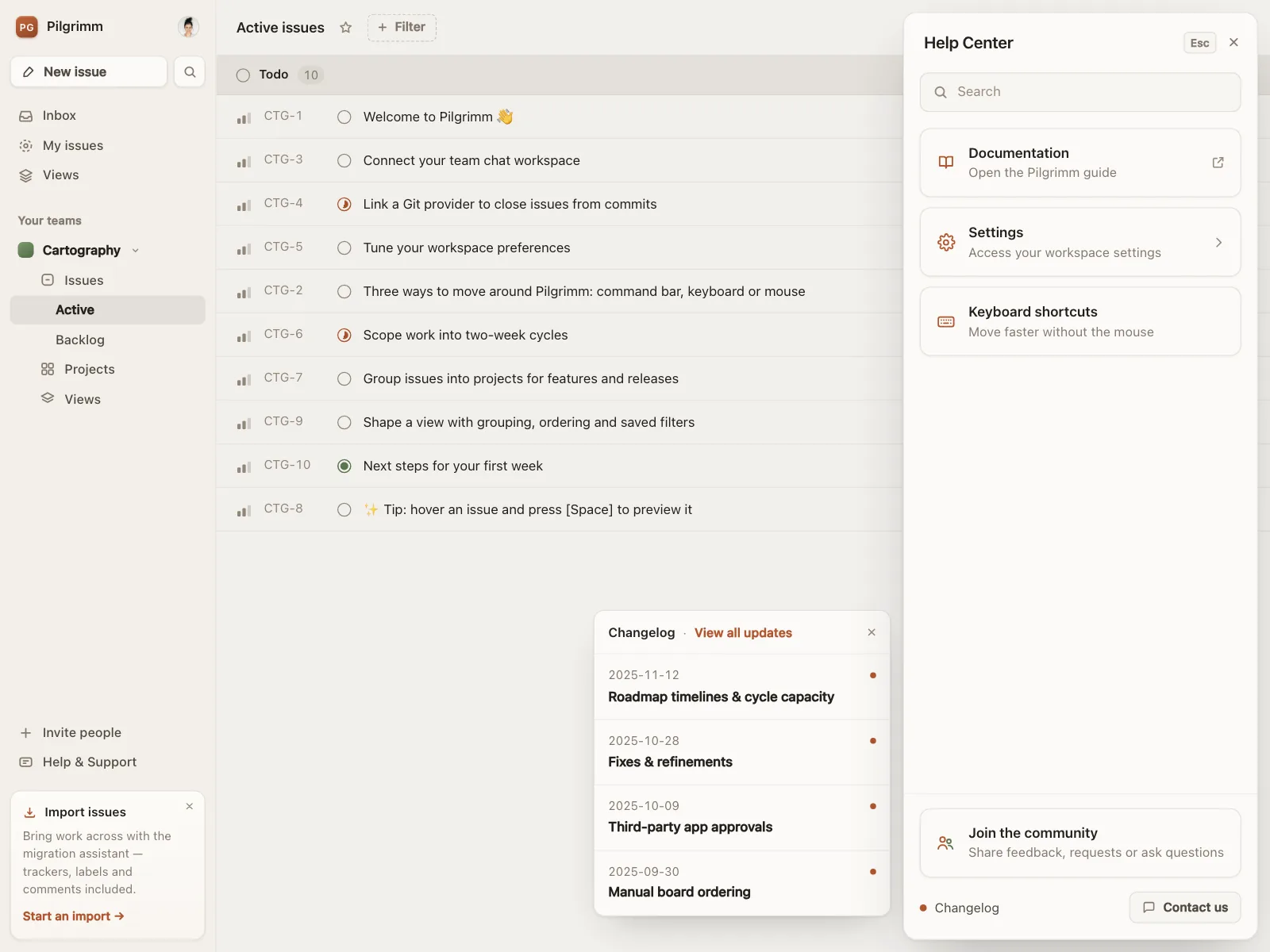Toggle status circle for Three ways to move around
Screen dimensions: 1270x952
tap(344, 292)
